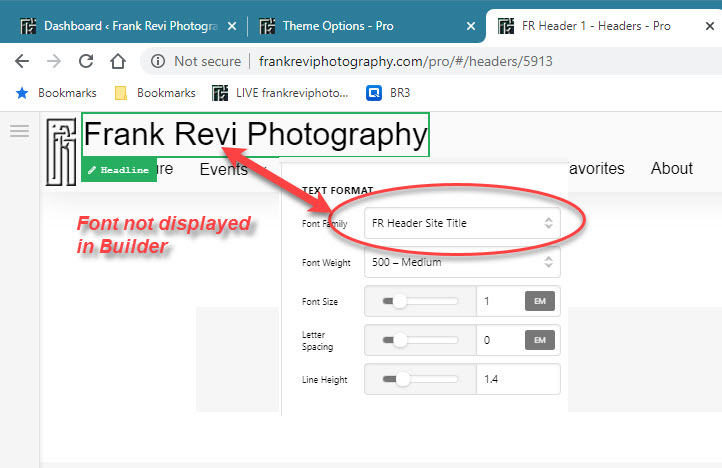Select the Frank Revi Photography headline

click(x=256, y=135)
